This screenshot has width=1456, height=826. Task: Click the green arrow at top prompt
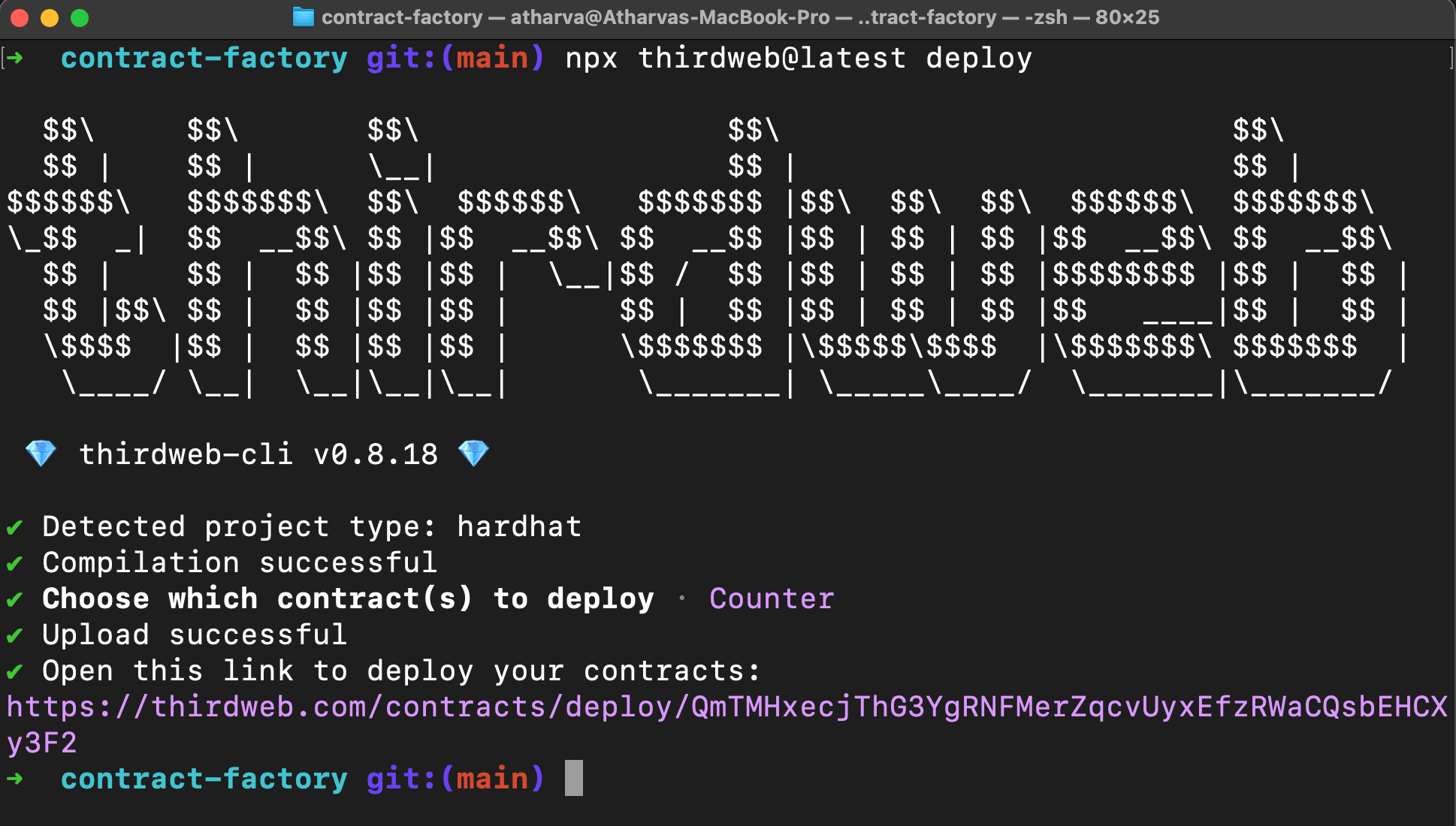14,58
